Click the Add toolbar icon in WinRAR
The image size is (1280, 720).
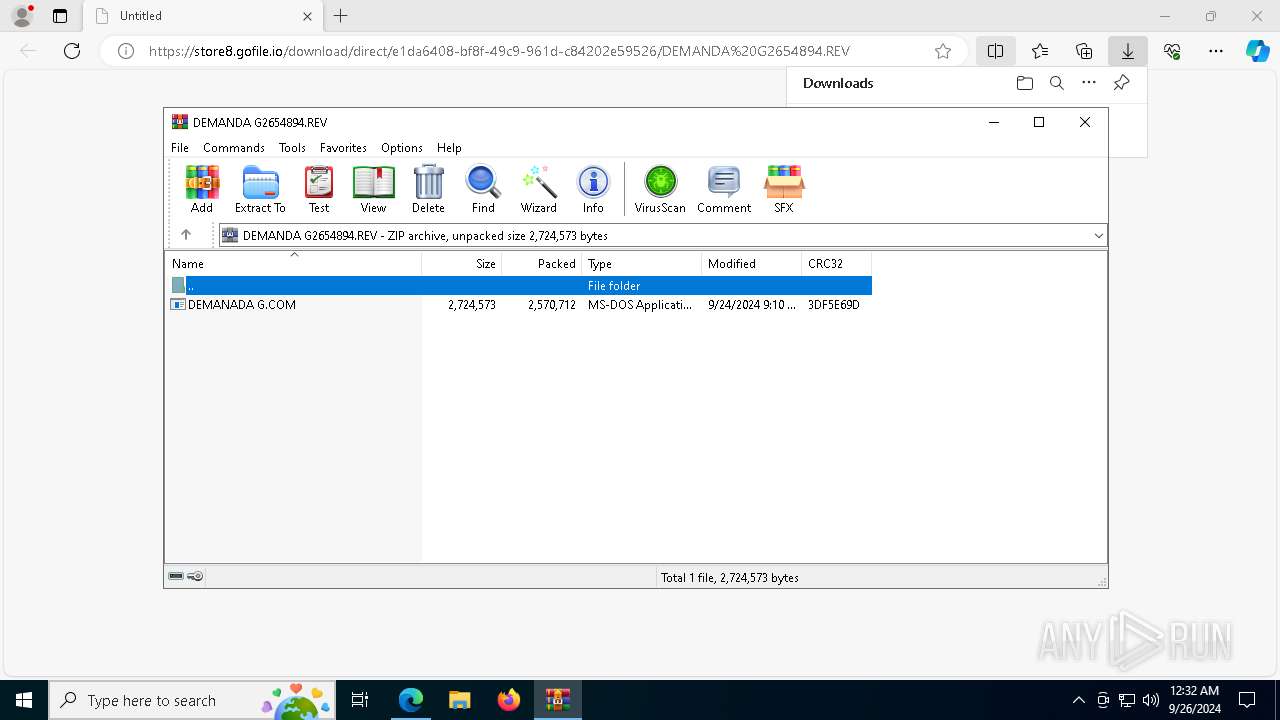point(202,189)
